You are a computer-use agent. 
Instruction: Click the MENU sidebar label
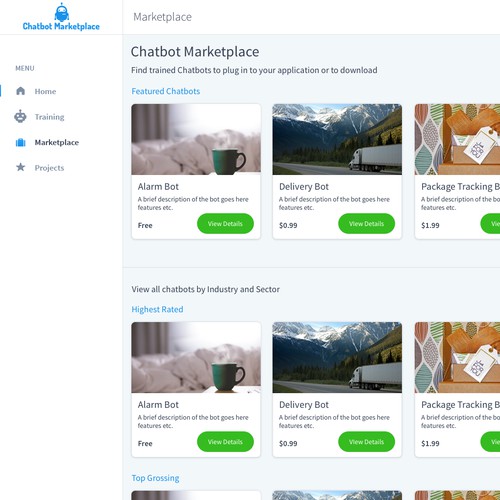[25, 68]
